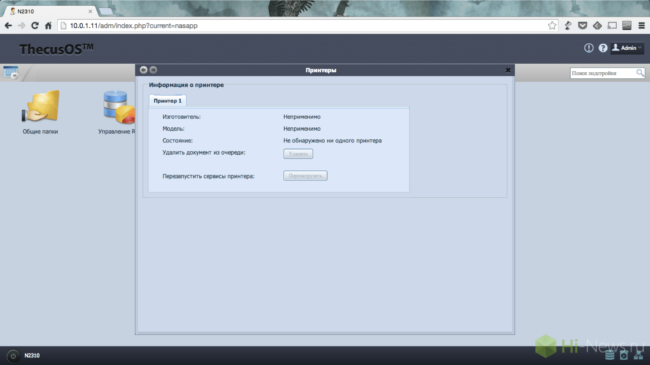Reload the browser page
Viewport: 650px width, 365px height.
35,26
